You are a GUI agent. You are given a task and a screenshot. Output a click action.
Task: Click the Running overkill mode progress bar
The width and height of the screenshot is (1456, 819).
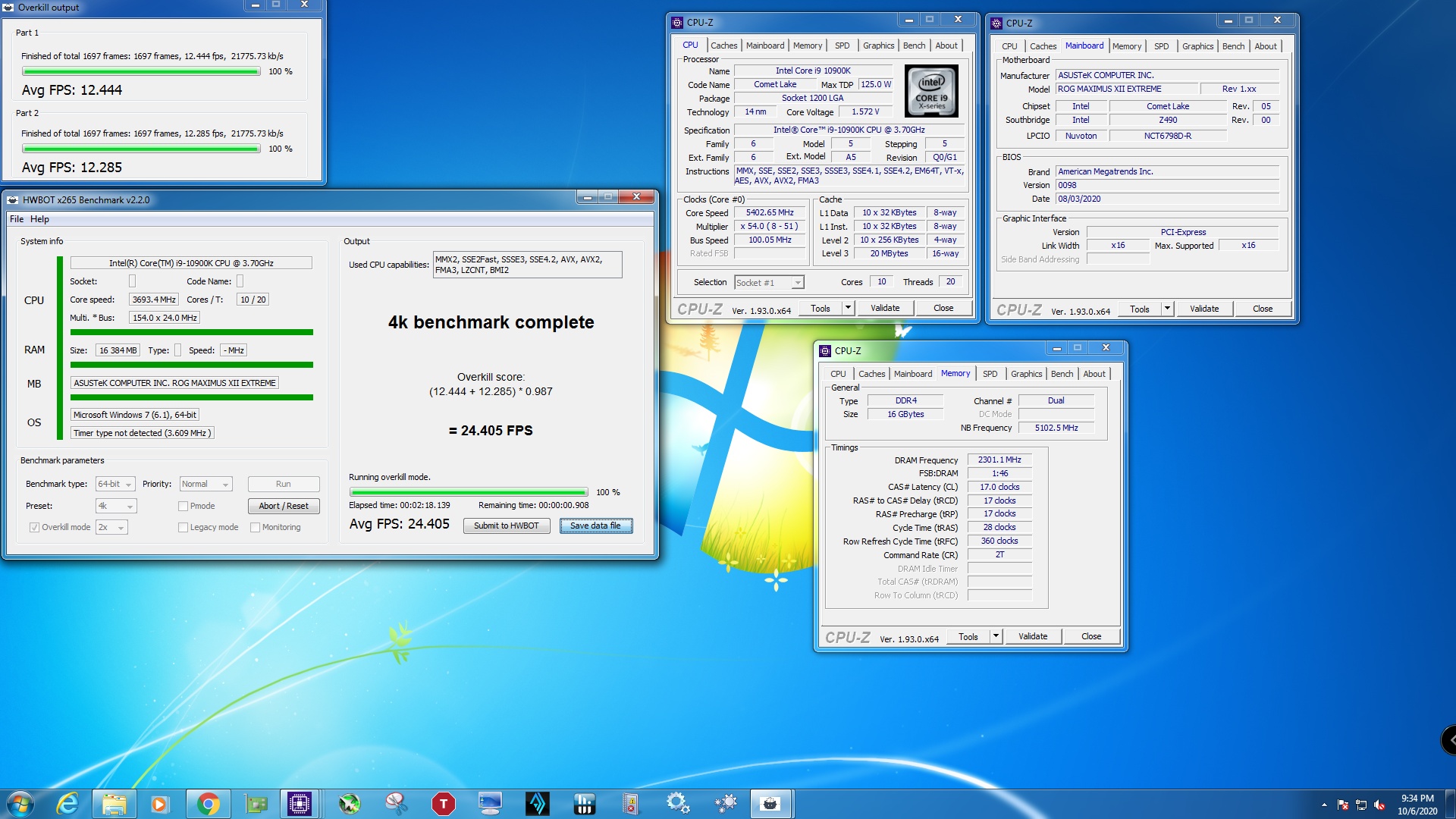469,492
